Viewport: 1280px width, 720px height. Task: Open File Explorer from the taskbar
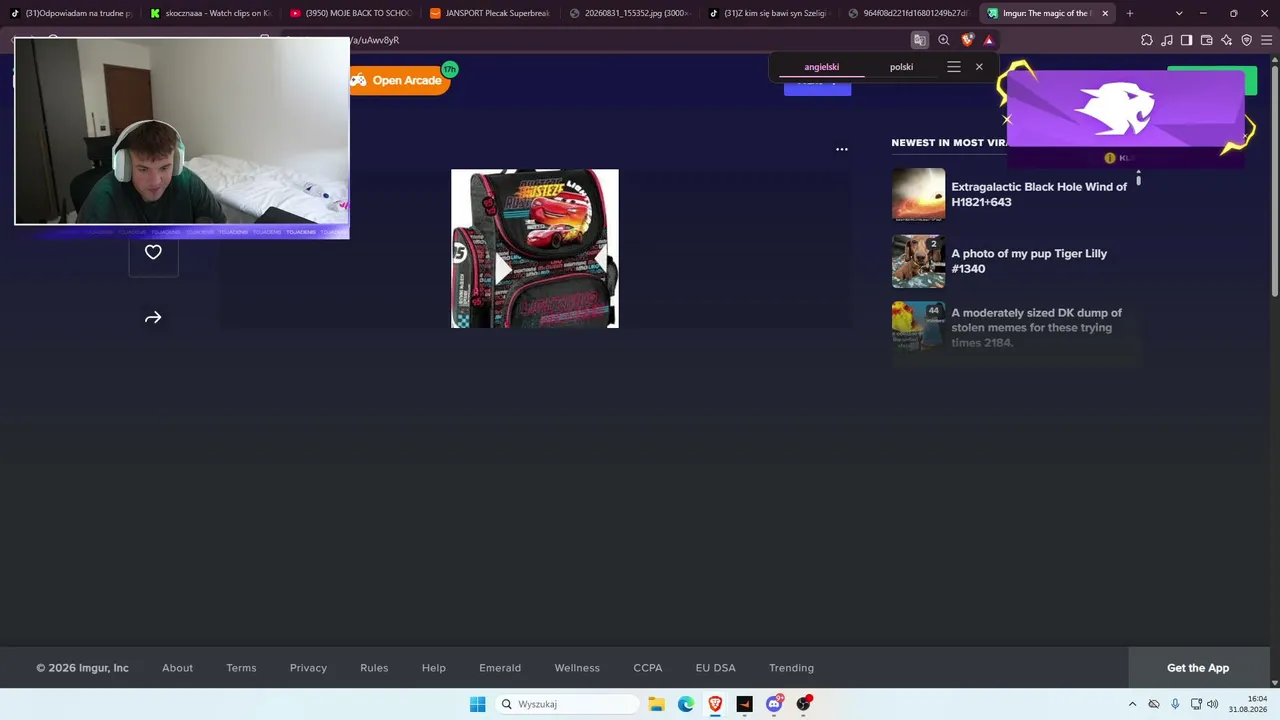(x=656, y=704)
